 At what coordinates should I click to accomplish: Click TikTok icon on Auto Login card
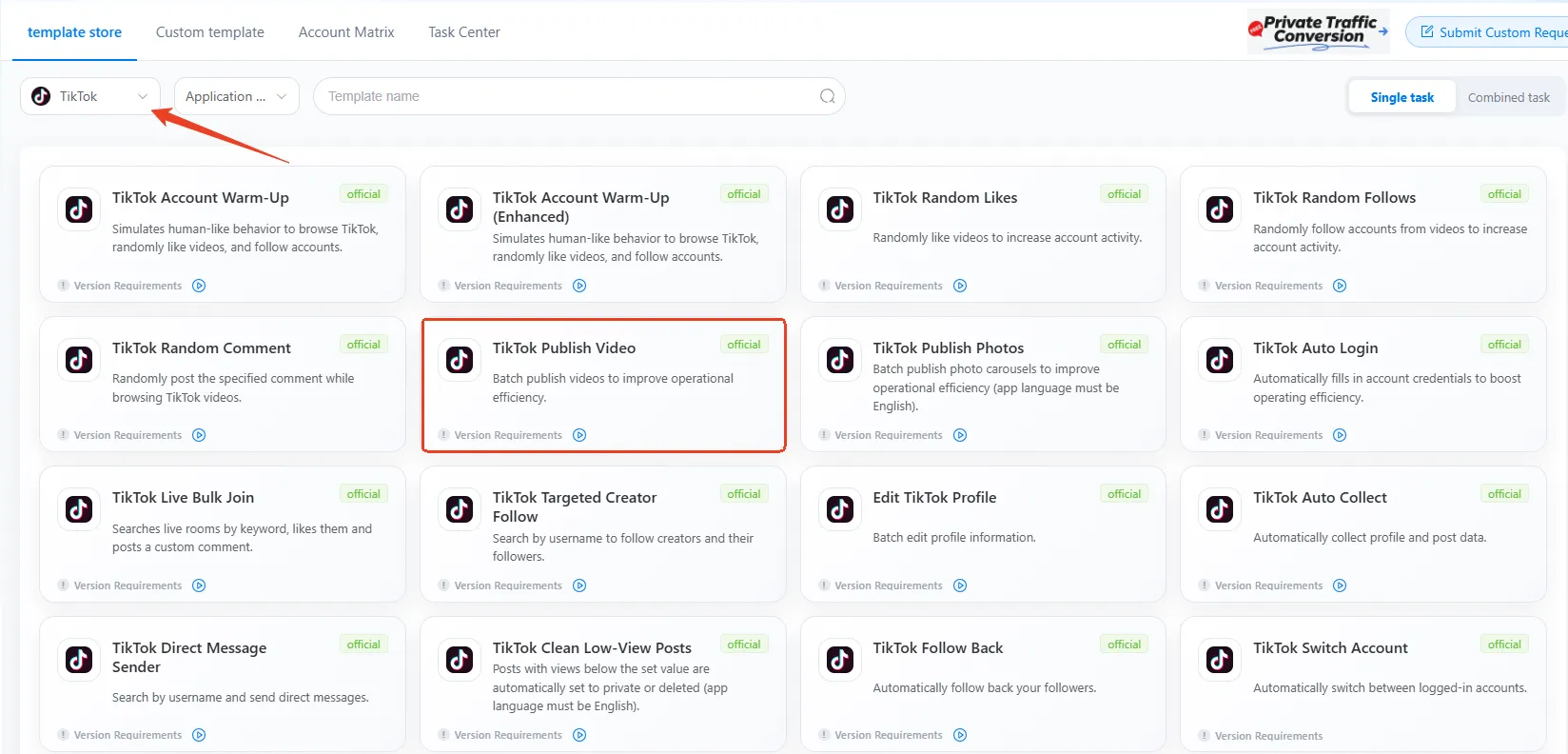point(1220,360)
